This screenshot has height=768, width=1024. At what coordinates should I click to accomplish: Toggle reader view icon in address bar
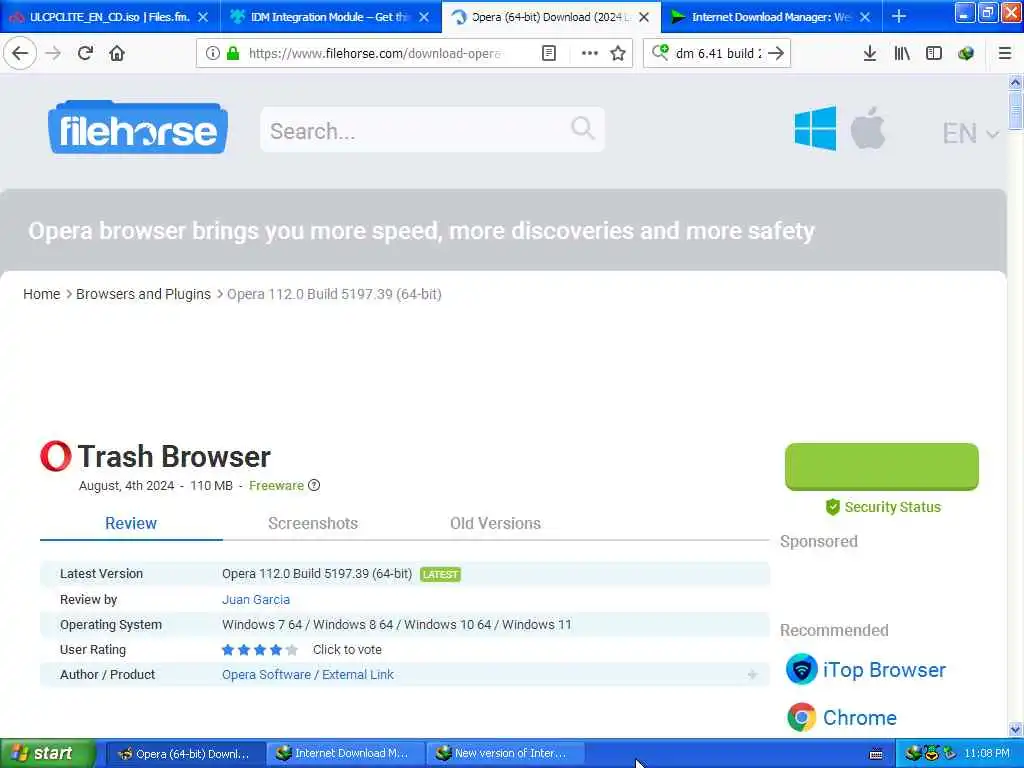tap(549, 53)
